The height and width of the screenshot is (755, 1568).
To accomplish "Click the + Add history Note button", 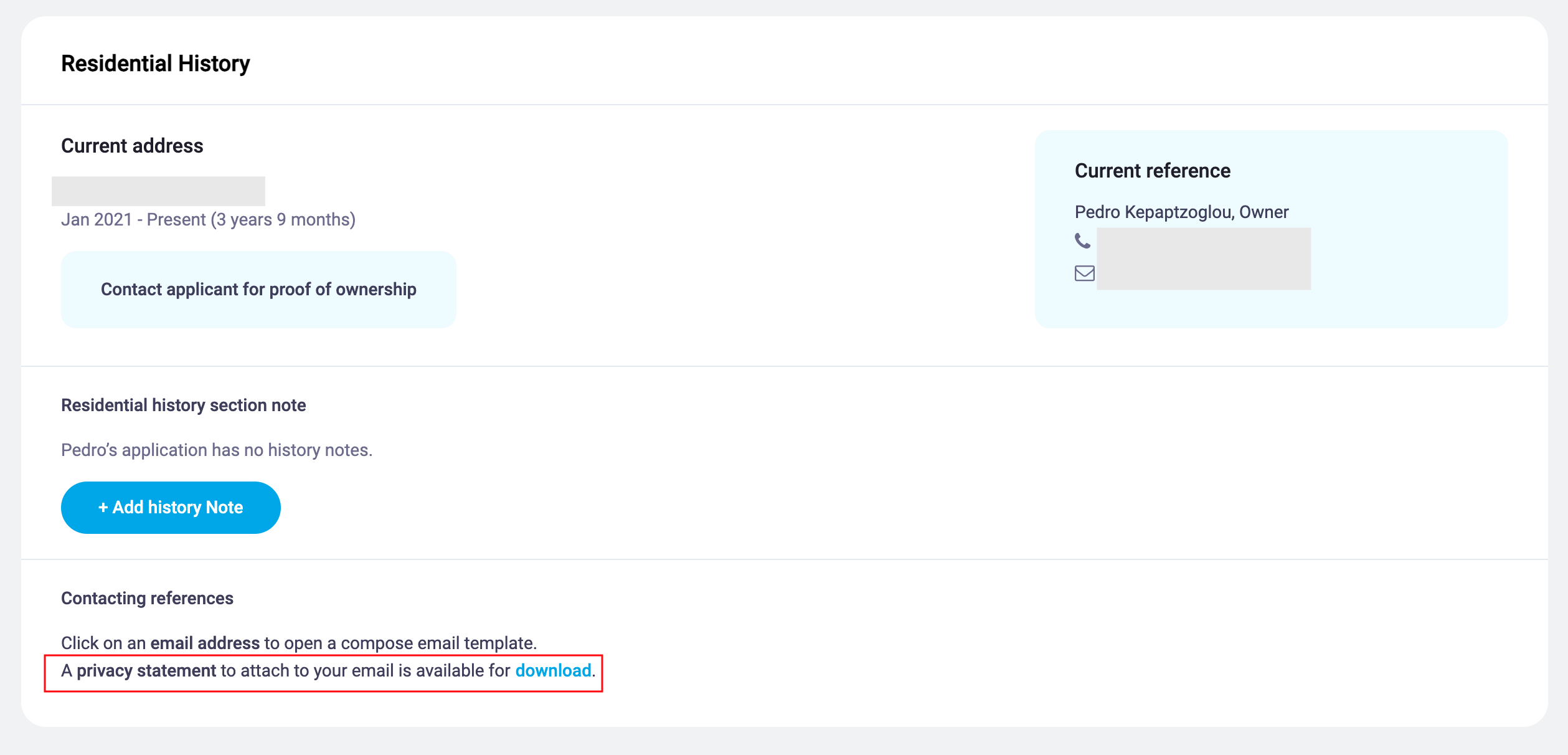I will coord(171,507).
